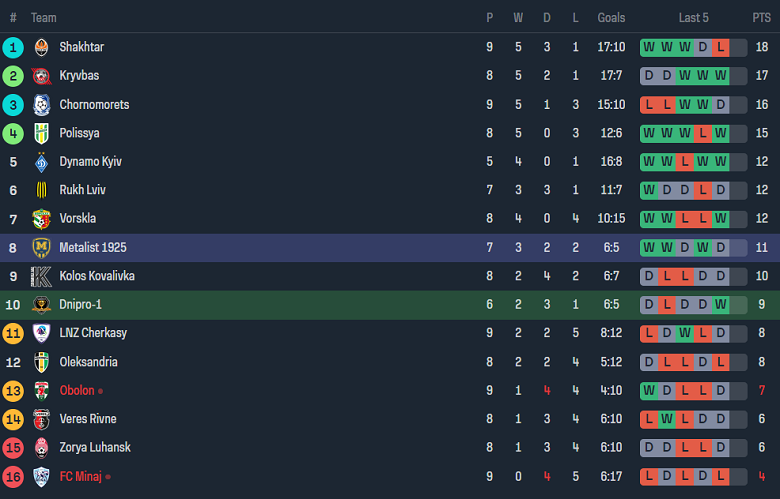The width and height of the screenshot is (780, 499).
Task: Click the position 1 rank badge
Action: [13, 47]
